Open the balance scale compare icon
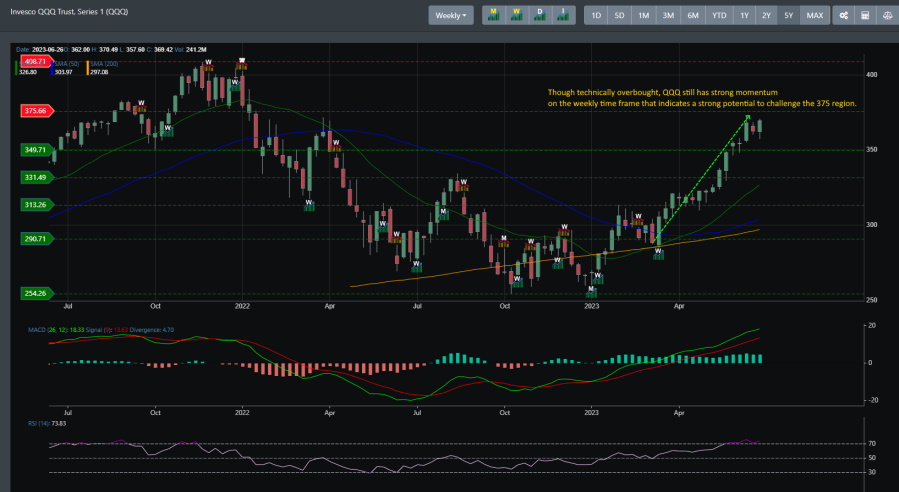 click(888, 15)
